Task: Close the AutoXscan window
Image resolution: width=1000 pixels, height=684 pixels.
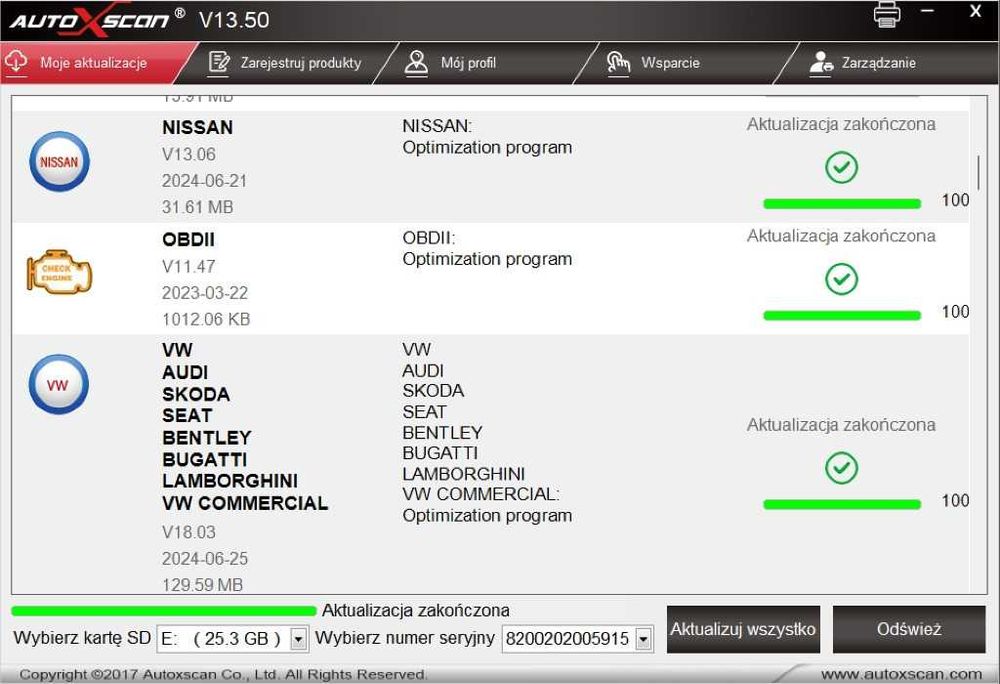Action: coord(975,11)
